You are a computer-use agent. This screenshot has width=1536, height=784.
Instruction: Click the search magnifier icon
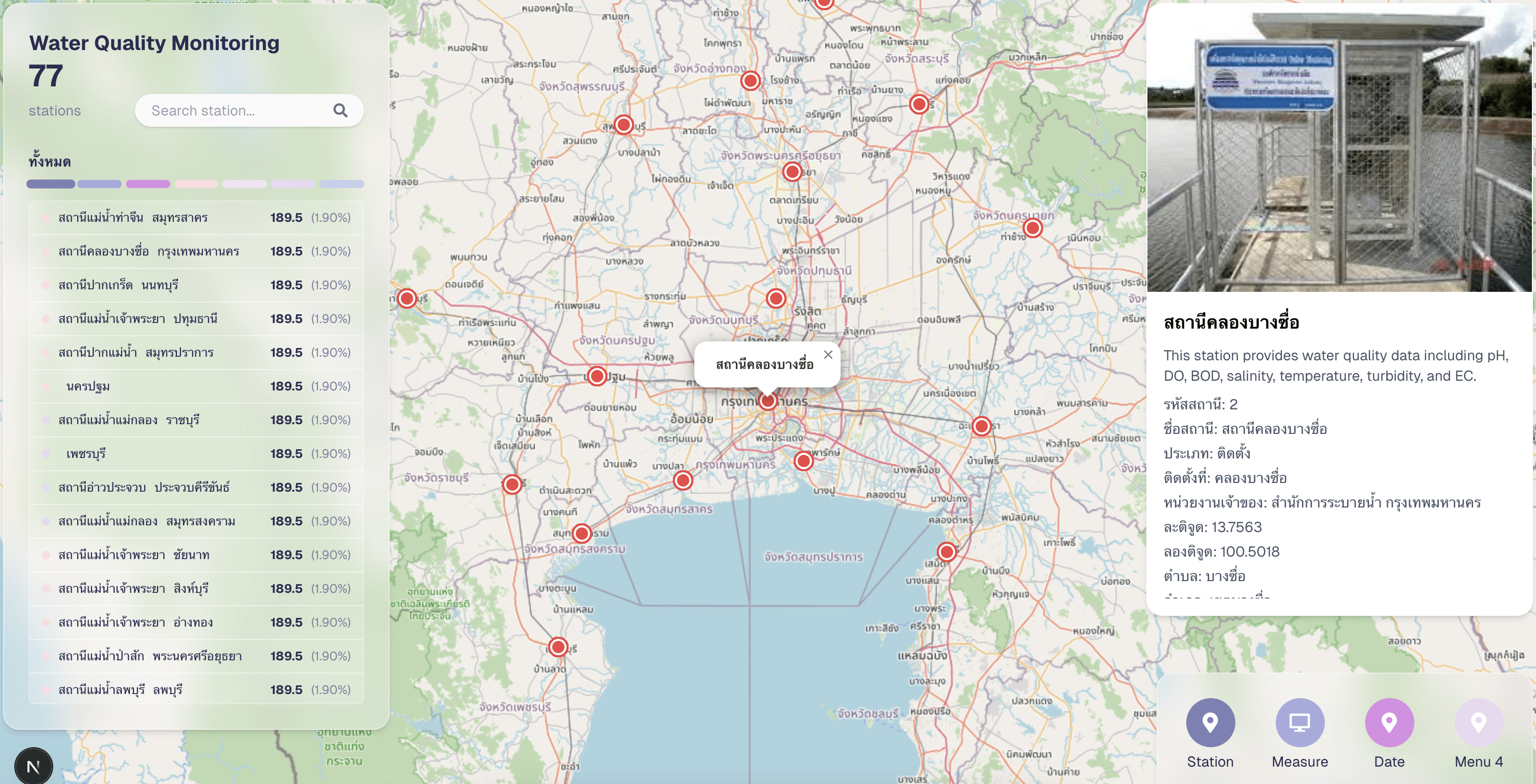click(340, 110)
